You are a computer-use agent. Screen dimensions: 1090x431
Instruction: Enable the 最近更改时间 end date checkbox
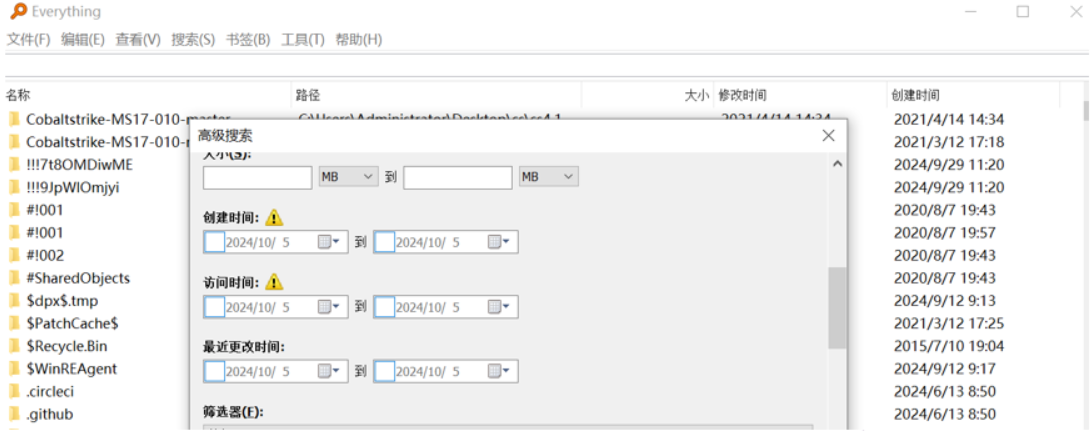click(x=384, y=371)
